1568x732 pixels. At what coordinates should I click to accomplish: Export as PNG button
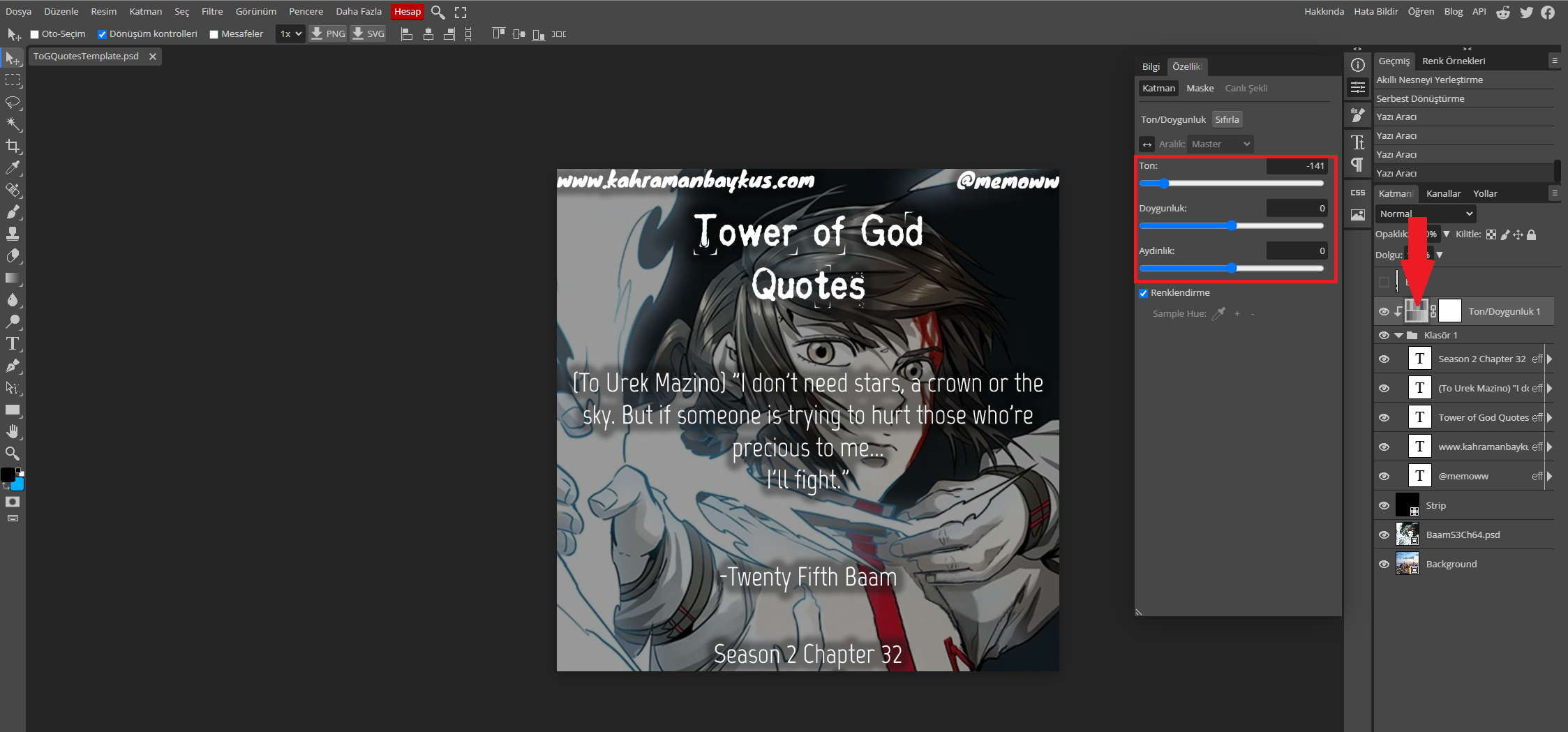(327, 33)
